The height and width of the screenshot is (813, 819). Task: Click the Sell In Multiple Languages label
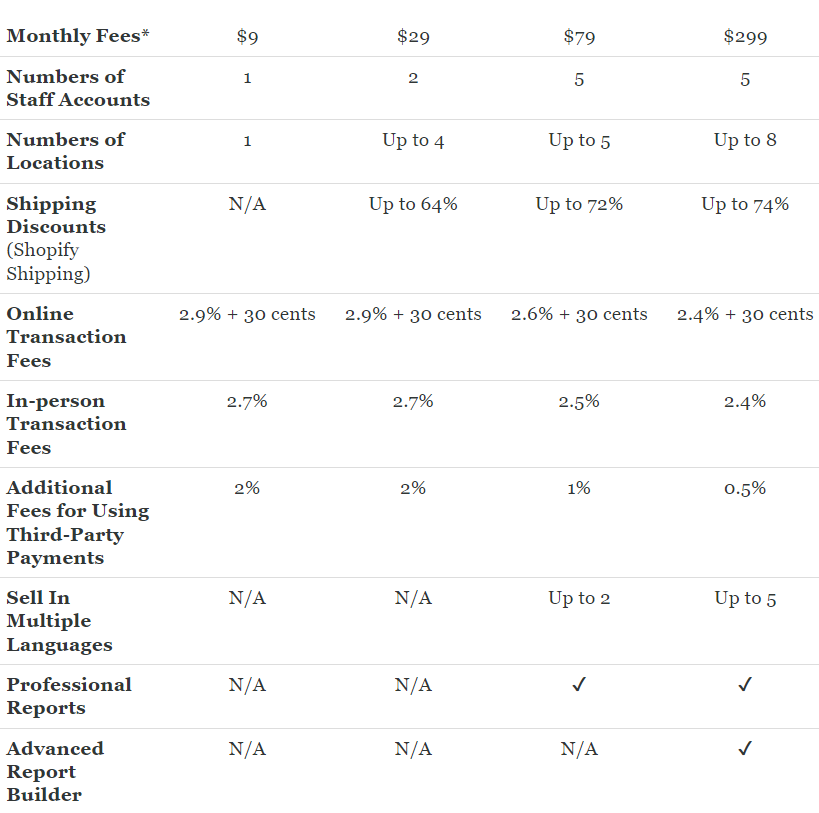coord(59,621)
